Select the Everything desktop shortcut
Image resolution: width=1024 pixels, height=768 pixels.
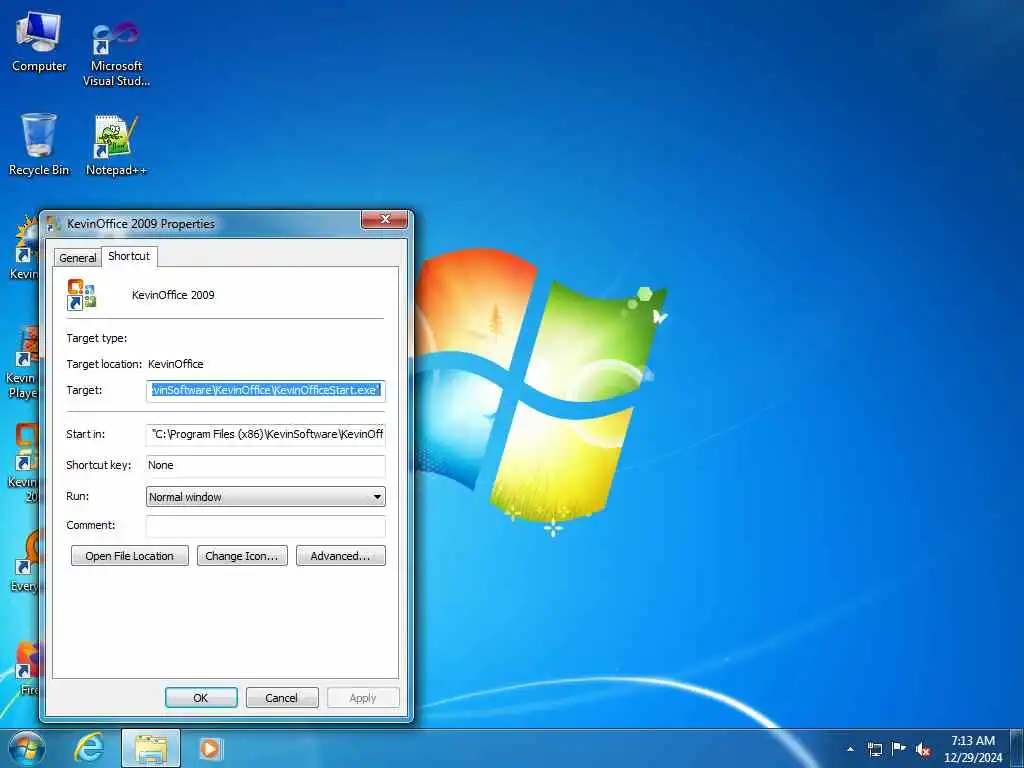pyautogui.click(x=26, y=562)
